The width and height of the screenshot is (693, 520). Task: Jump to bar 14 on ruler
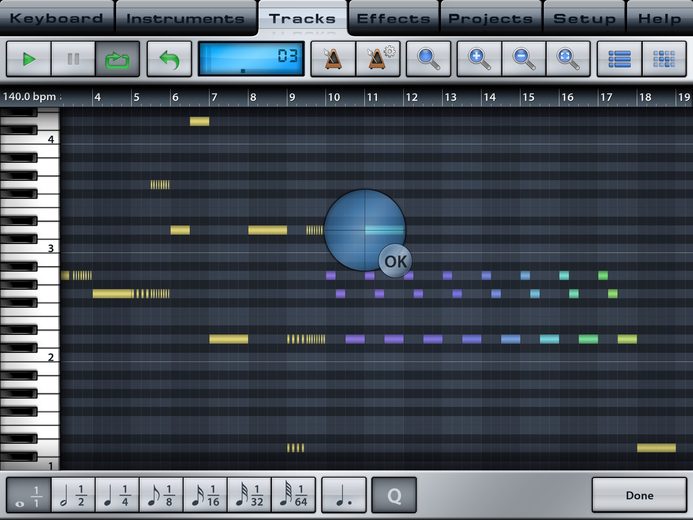coord(489,97)
